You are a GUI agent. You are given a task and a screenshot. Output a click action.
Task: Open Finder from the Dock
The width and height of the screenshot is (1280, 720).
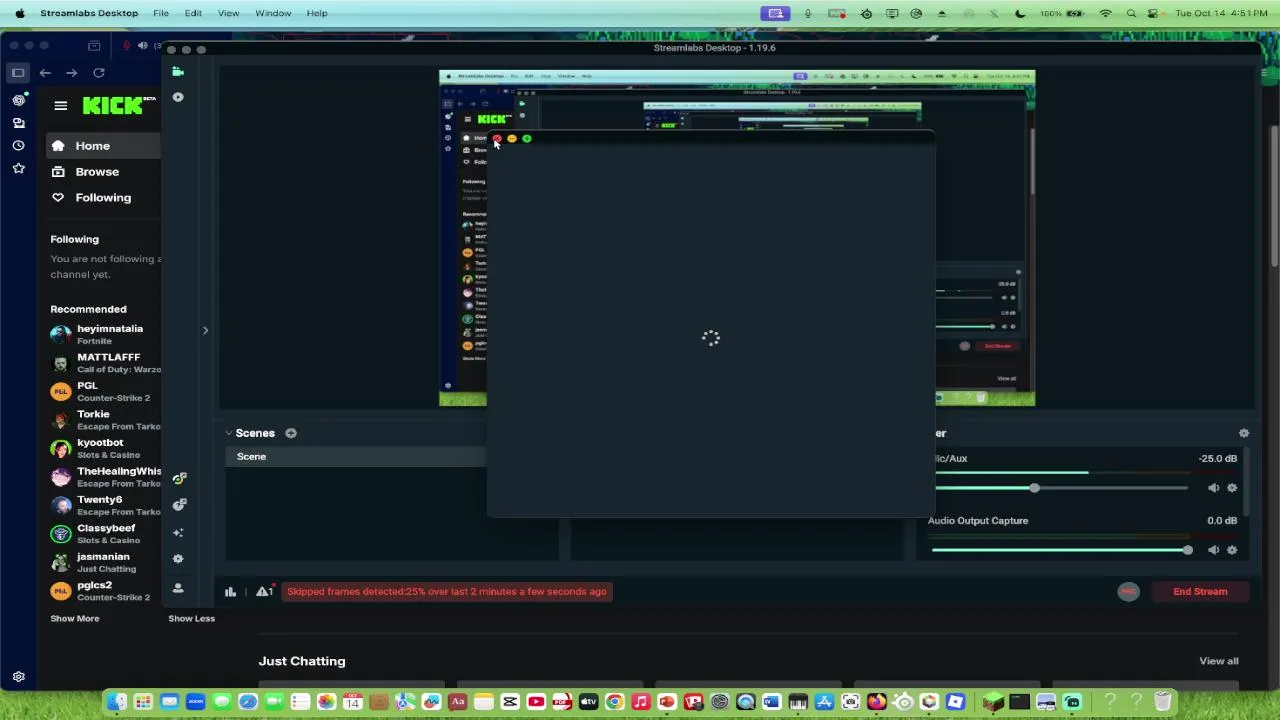(x=117, y=702)
